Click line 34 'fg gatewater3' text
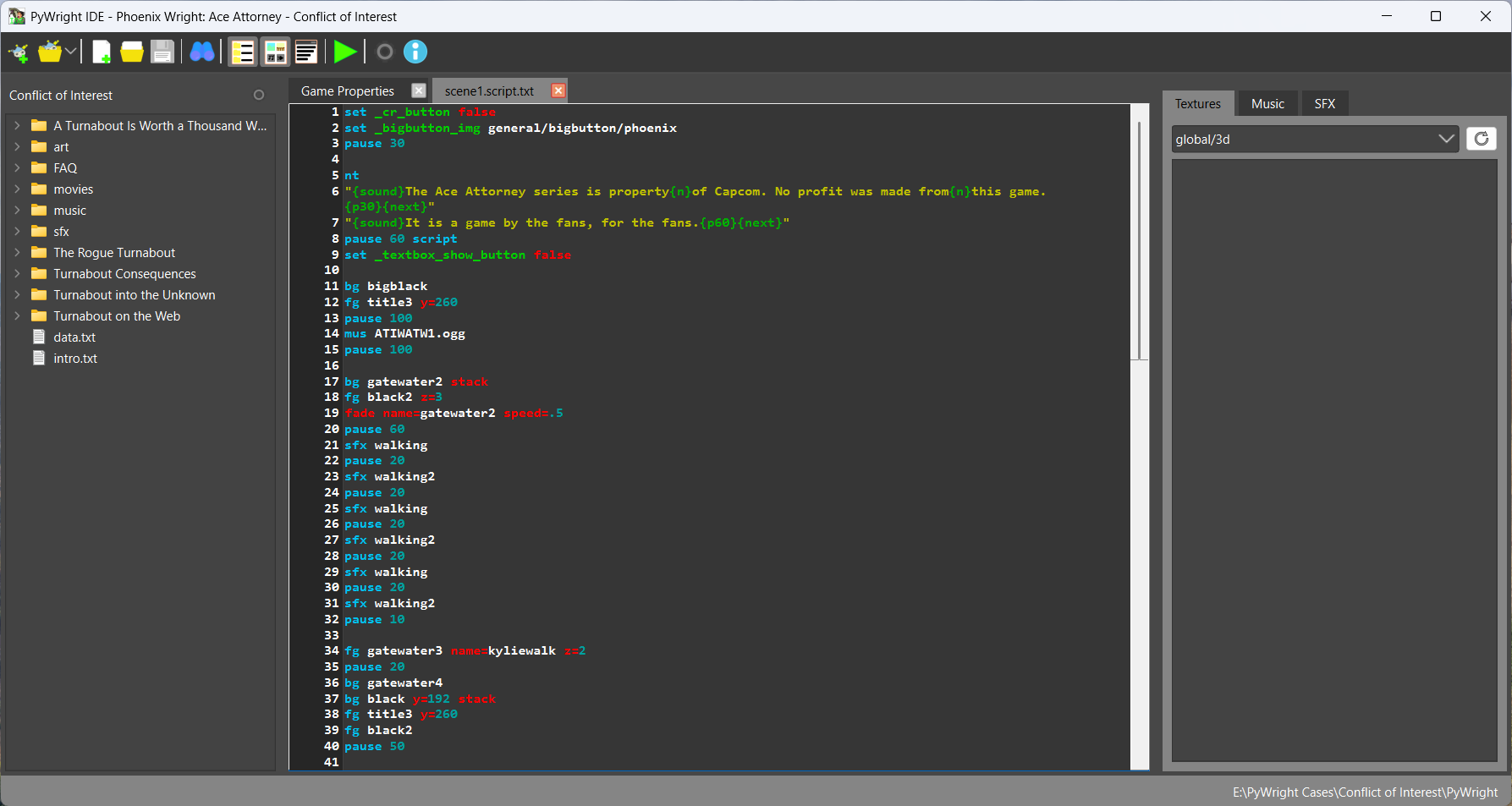 393,651
